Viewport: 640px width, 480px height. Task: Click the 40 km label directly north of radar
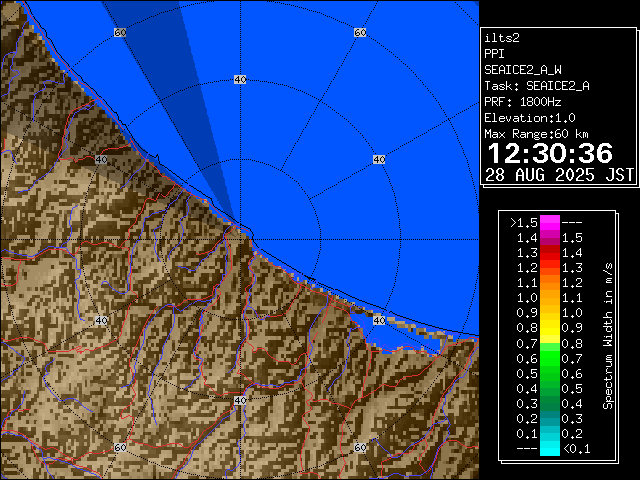click(x=239, y=79)
